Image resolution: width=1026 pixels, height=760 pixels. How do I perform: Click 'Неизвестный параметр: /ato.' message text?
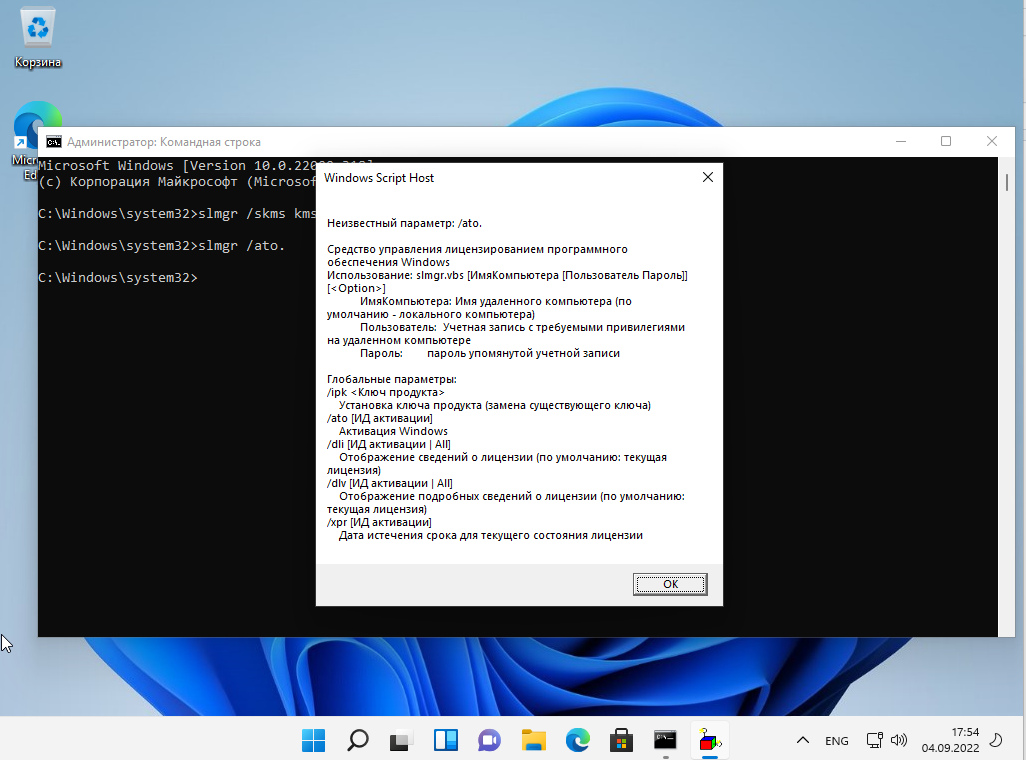(x=404, y=223)
